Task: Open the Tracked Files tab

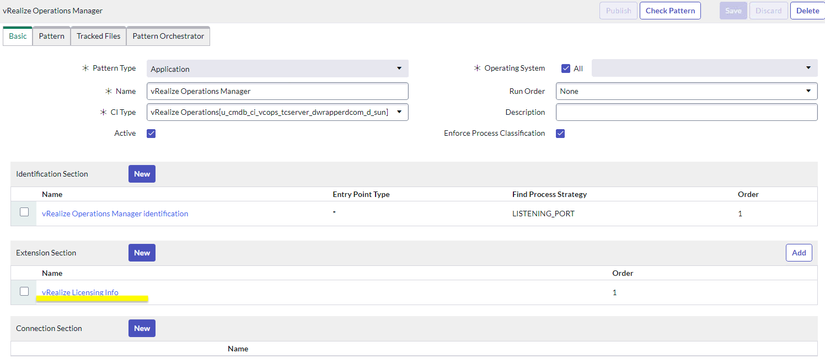Action: [x=98, y=36]
